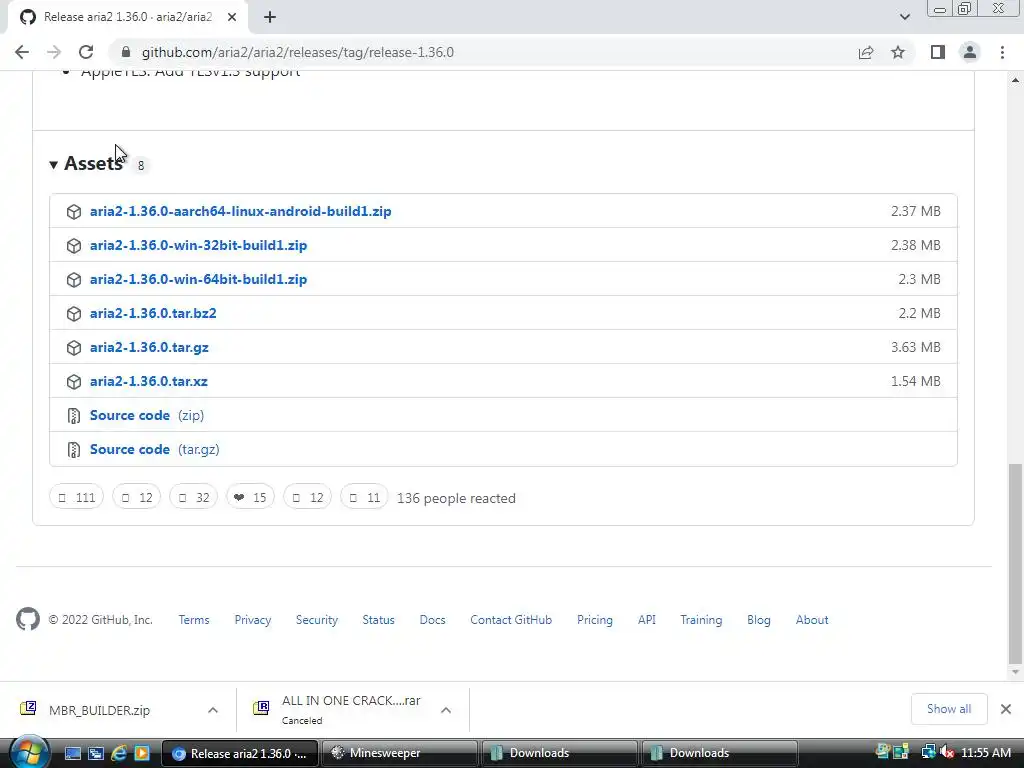Toggle the reaction with 111 count
Viewport: 1024px width, 768px height.
pos(76,498)
